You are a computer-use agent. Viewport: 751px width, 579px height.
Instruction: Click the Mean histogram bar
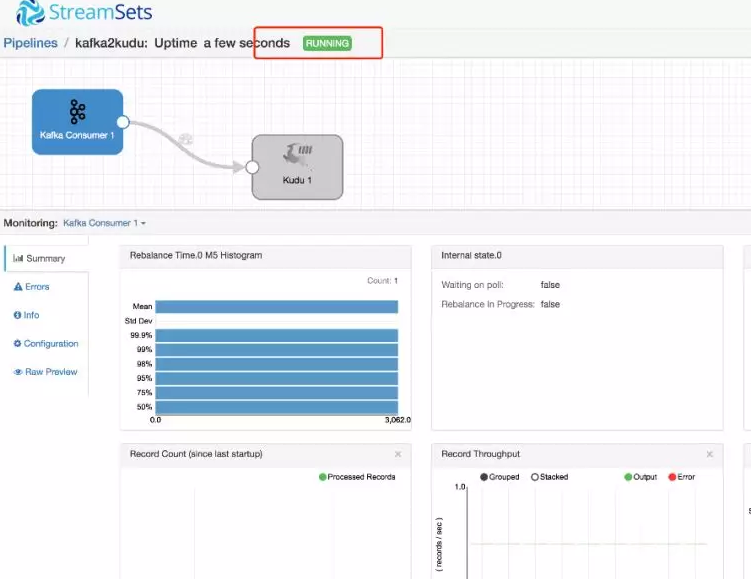[277, 307]
